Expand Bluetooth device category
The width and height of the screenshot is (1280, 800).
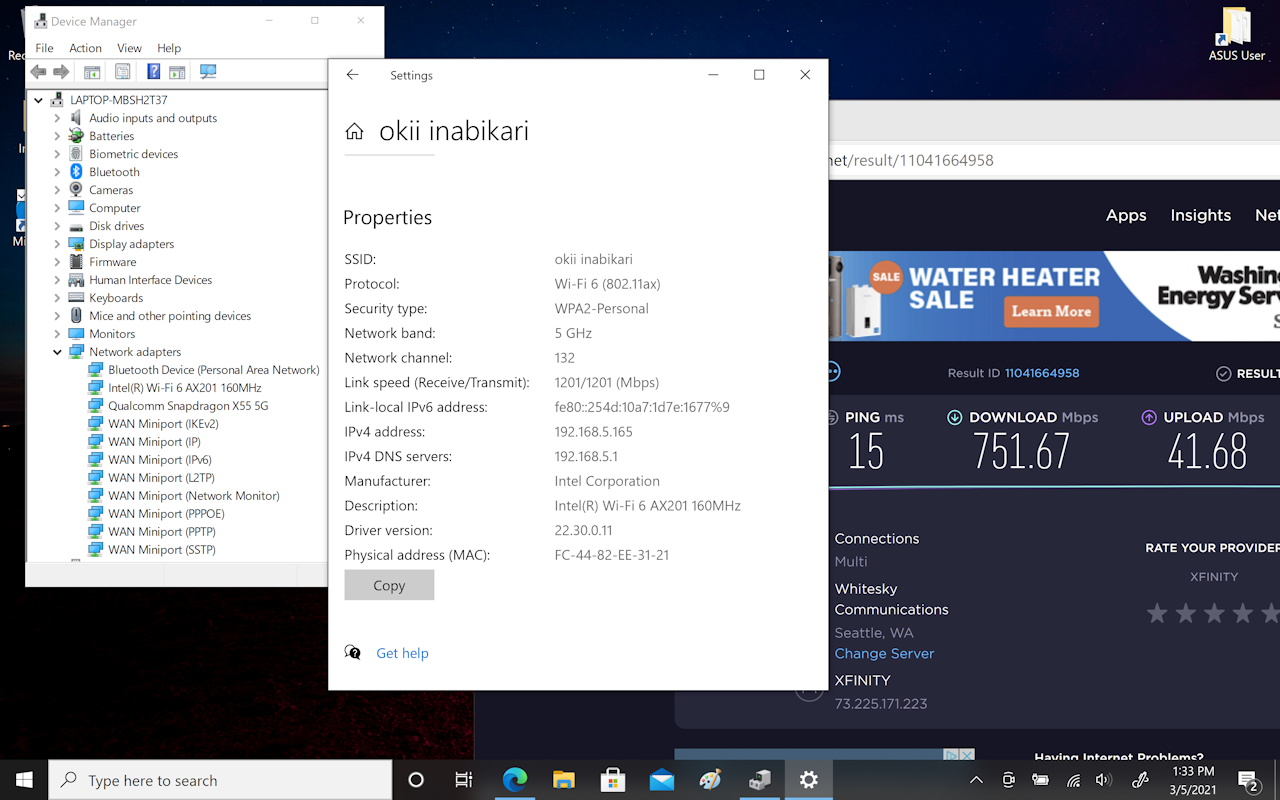pos(57,172)
